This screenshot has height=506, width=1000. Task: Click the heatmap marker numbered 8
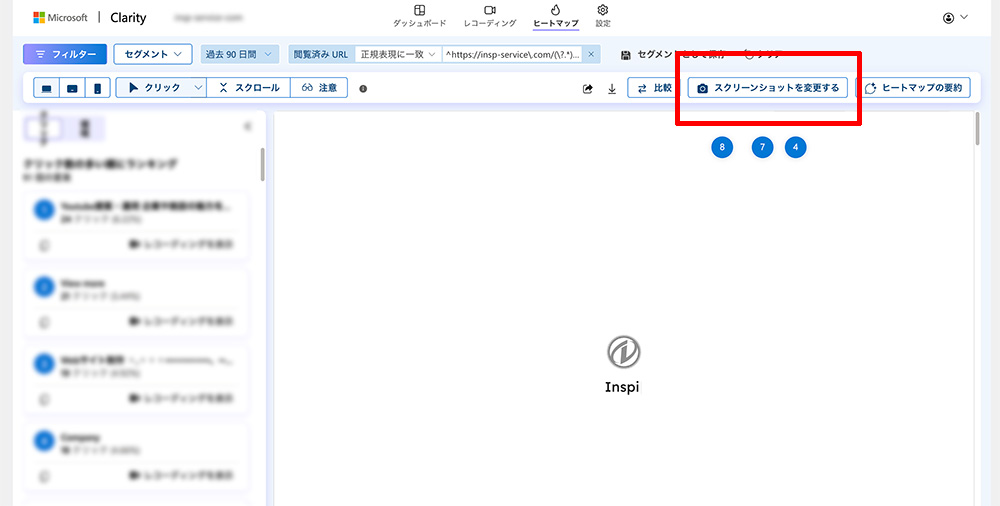coord(722,147)
